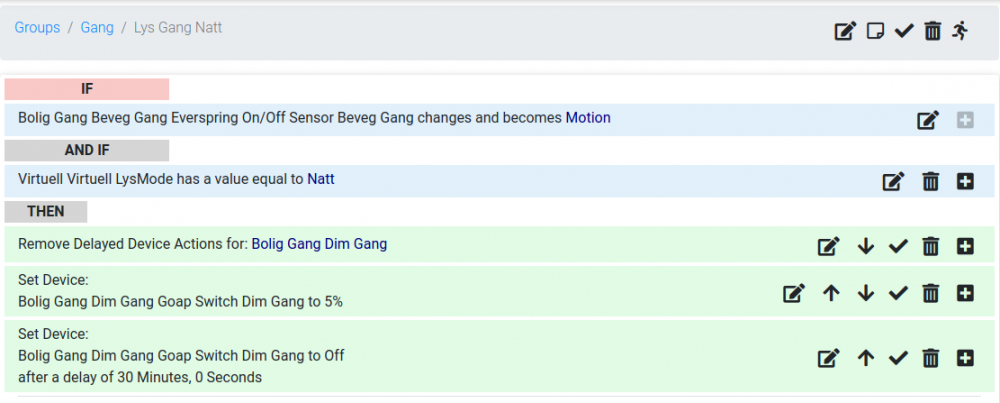Open the note icon in the header

tap(875, 31)
